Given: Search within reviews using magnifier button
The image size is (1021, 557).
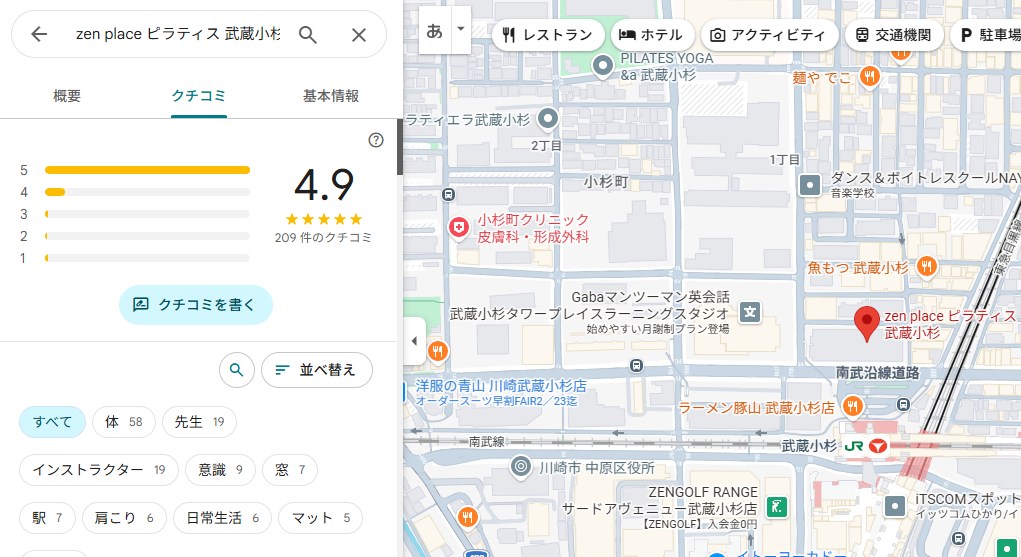Looking at the screenshot, I should 236,370.
